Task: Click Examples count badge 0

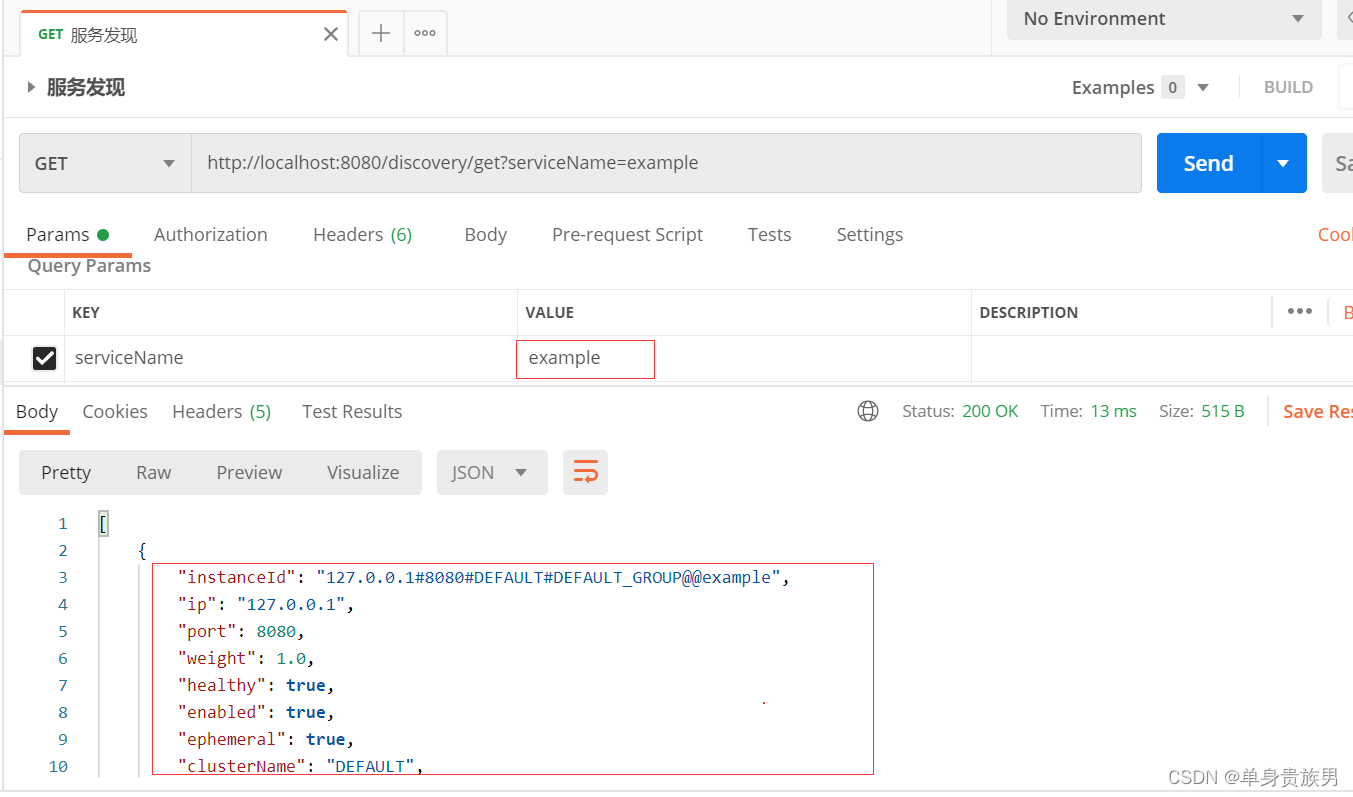Action: pyautogui.click(x=1173, y=88)
